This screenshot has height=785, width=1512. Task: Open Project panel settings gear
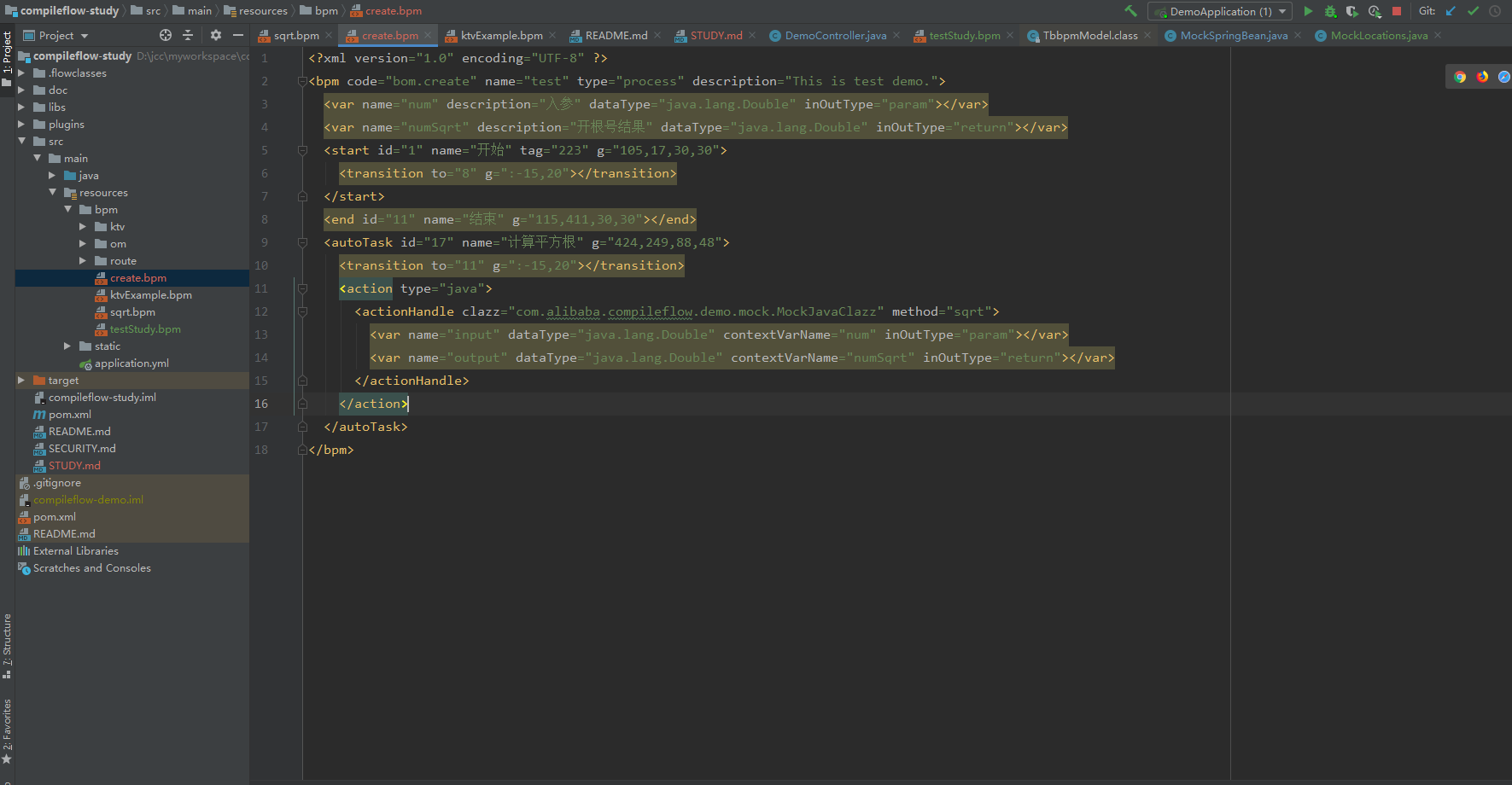click(x=215, y=35)
